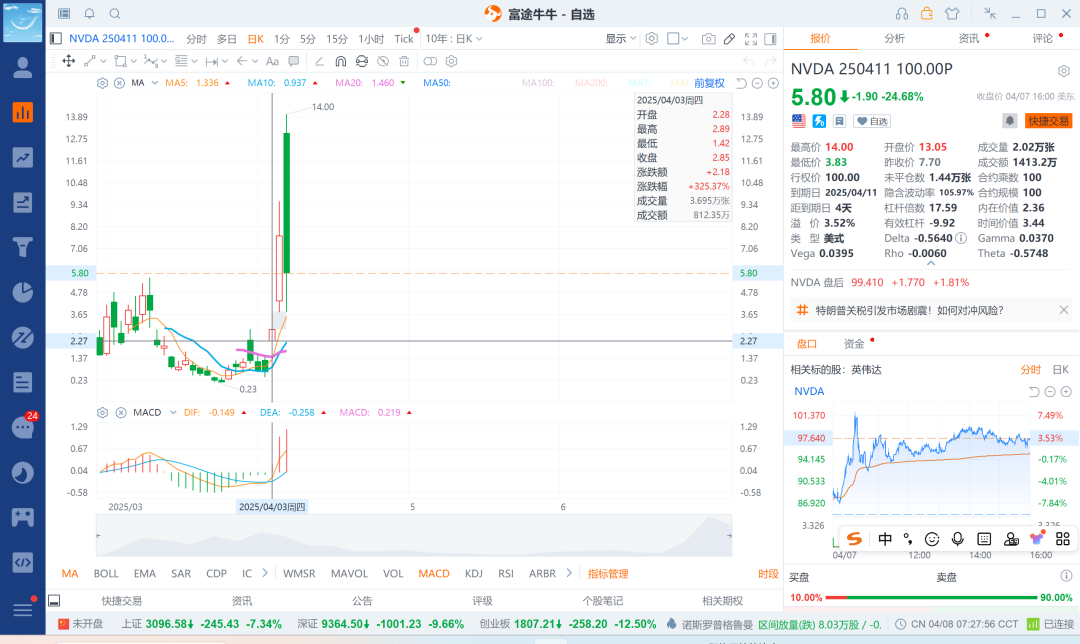Open the 显示 display dropdown
1080x644 pixels.
tap(621, 39)
